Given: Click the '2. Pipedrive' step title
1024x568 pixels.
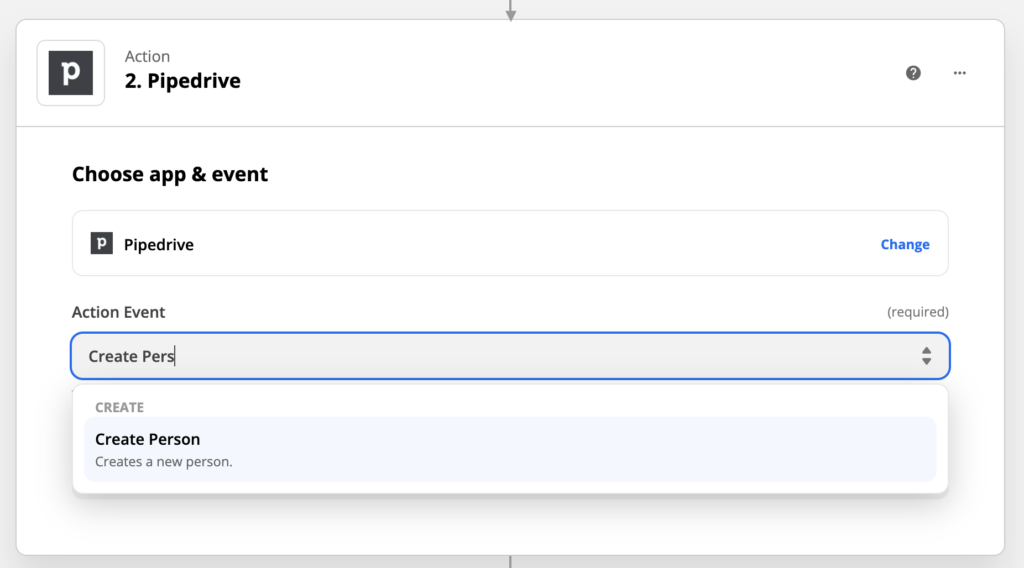Looking at the screenshot, I should (x=182, y=81).
